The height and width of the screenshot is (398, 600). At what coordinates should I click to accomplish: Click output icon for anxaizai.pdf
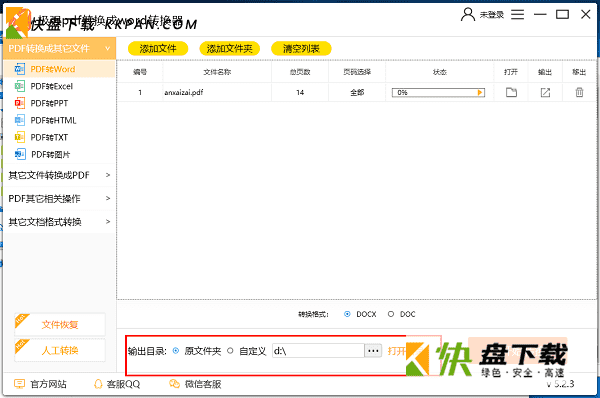click(x=545, y=92)
